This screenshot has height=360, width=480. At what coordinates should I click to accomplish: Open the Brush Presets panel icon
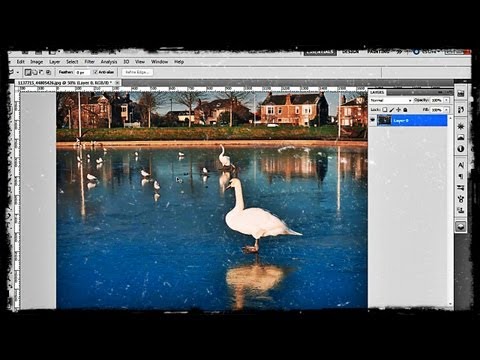point(461,188)
